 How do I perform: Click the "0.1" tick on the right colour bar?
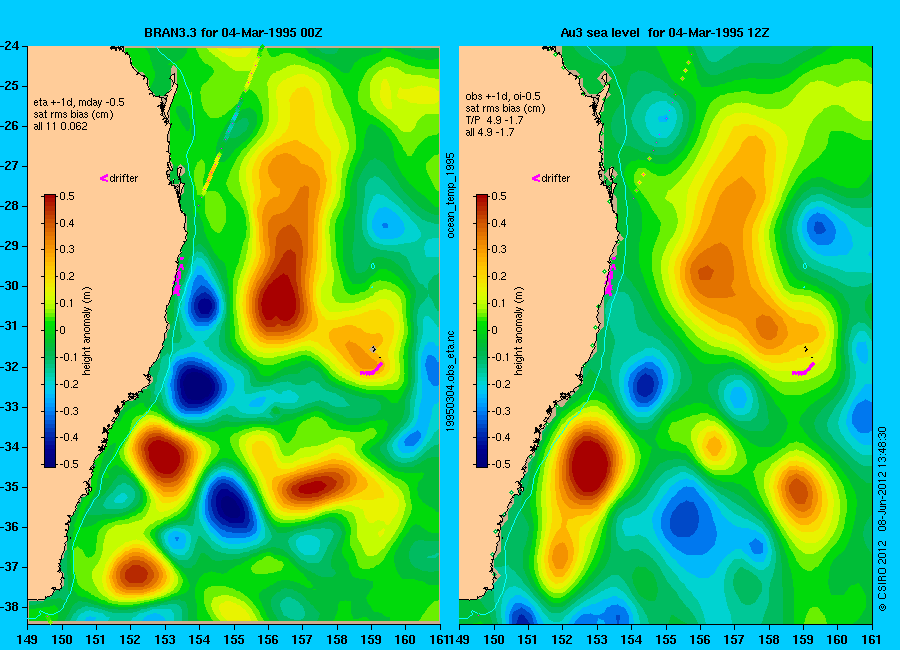(499, 303)
